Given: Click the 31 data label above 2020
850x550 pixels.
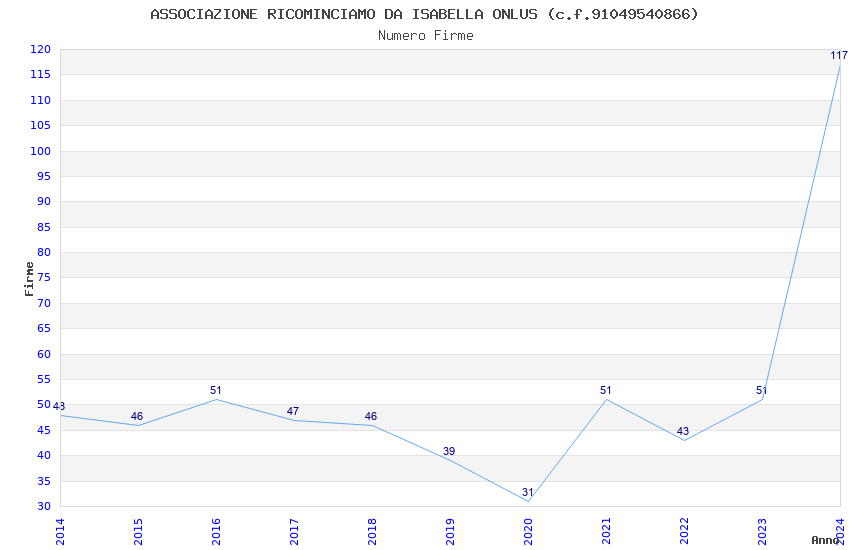Looking at the screenshot, I should 528,492.
